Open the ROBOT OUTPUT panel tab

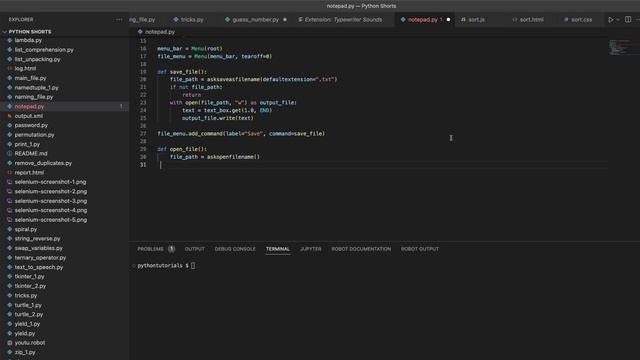[420, 249]
